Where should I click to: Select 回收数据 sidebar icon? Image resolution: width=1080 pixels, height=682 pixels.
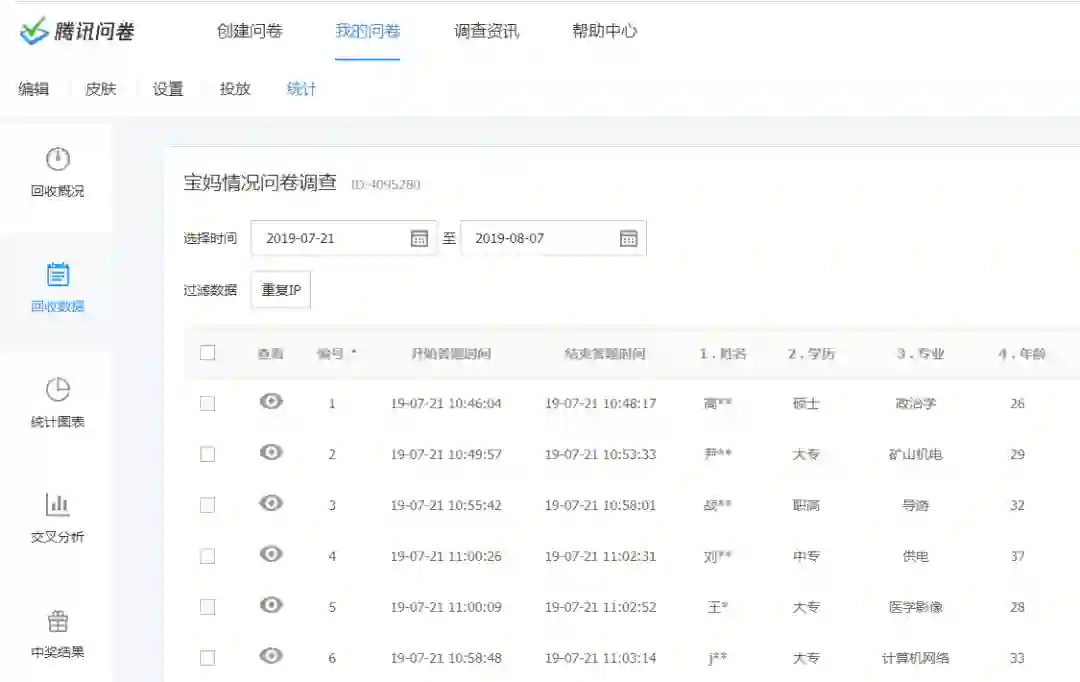[58, 274]
